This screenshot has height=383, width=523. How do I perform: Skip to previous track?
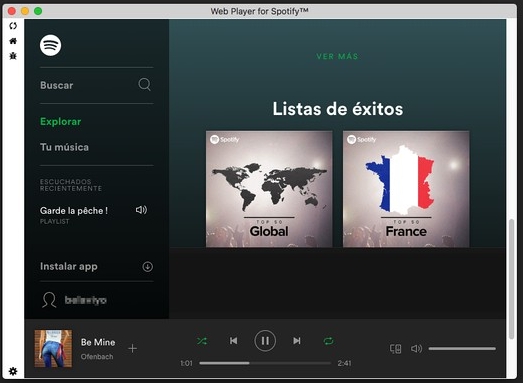pos(233,341)
